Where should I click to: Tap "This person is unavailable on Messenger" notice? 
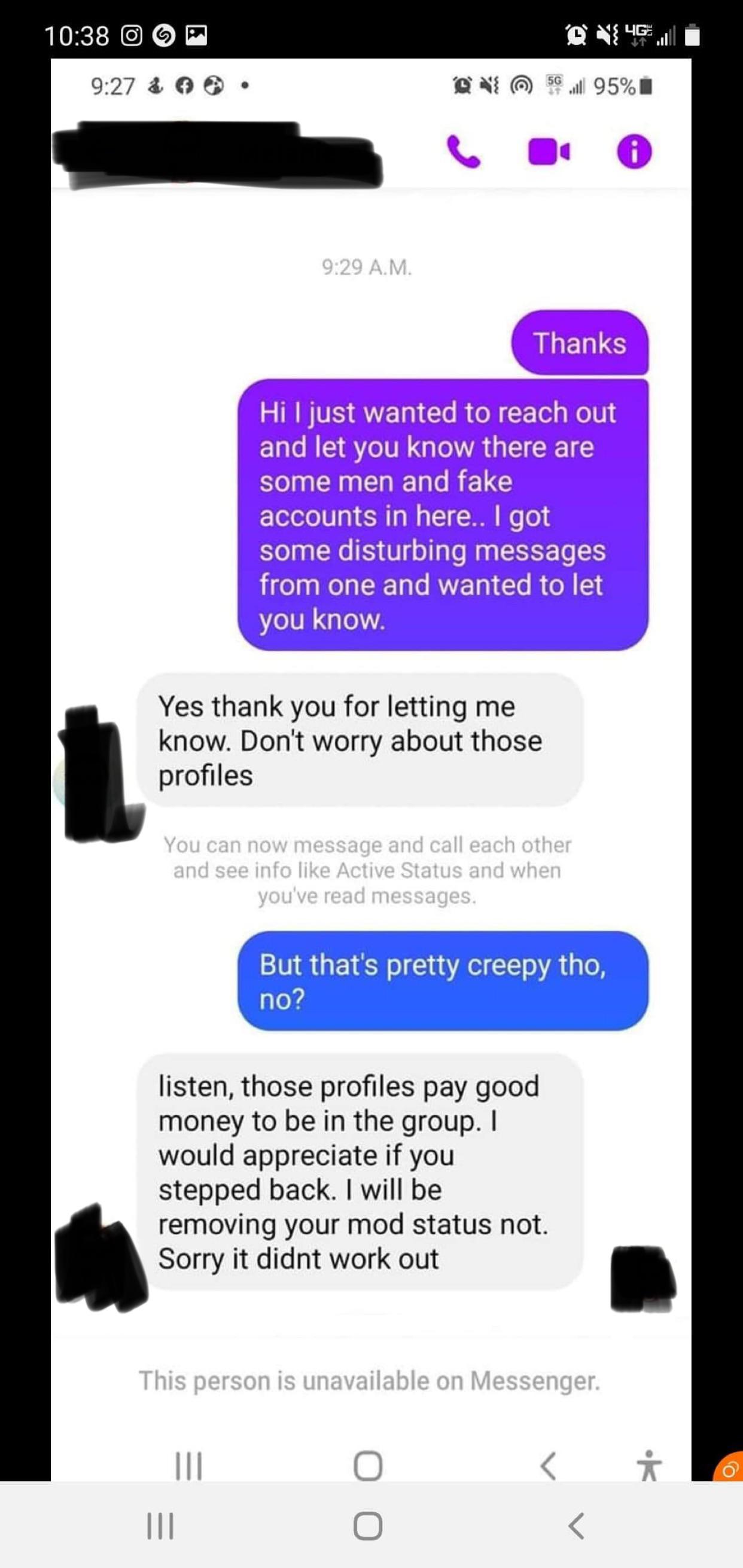[370, 1380]
